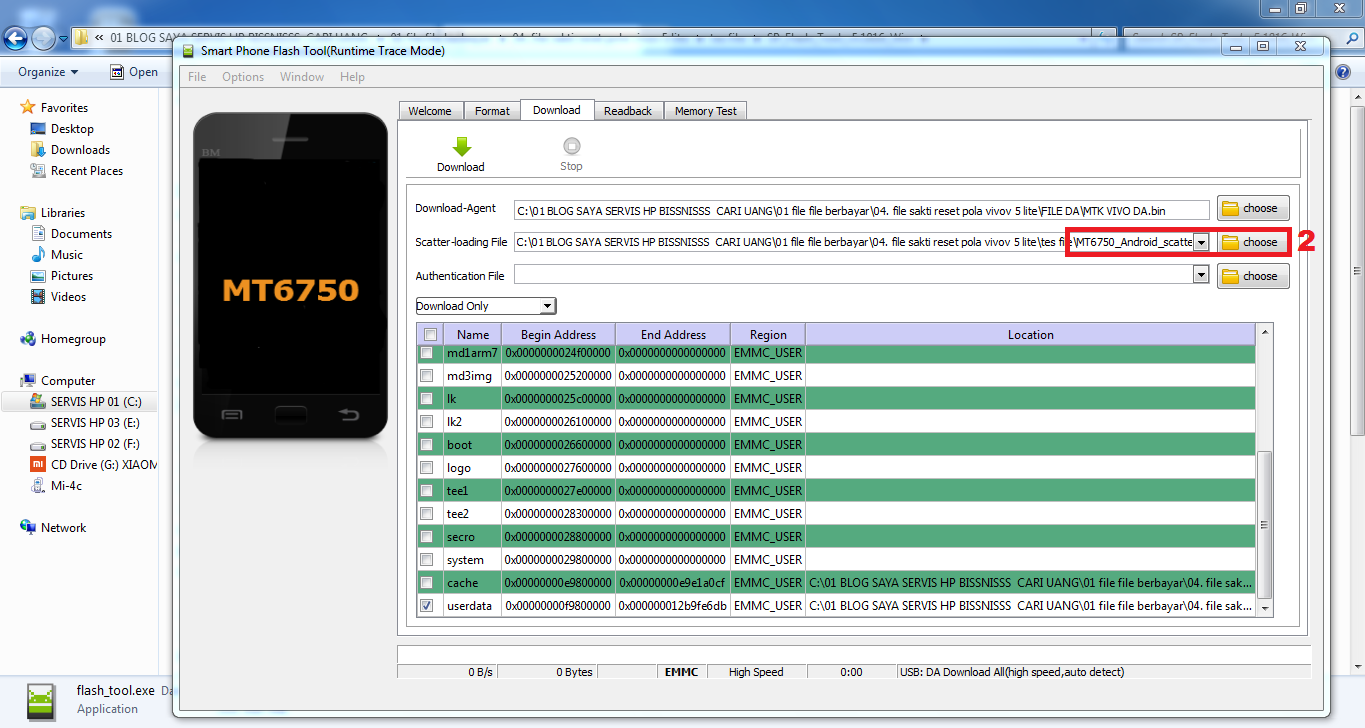1365x728 pixels.
Task: Check the logo partition checkbox
Action: [x=427, y=468]
